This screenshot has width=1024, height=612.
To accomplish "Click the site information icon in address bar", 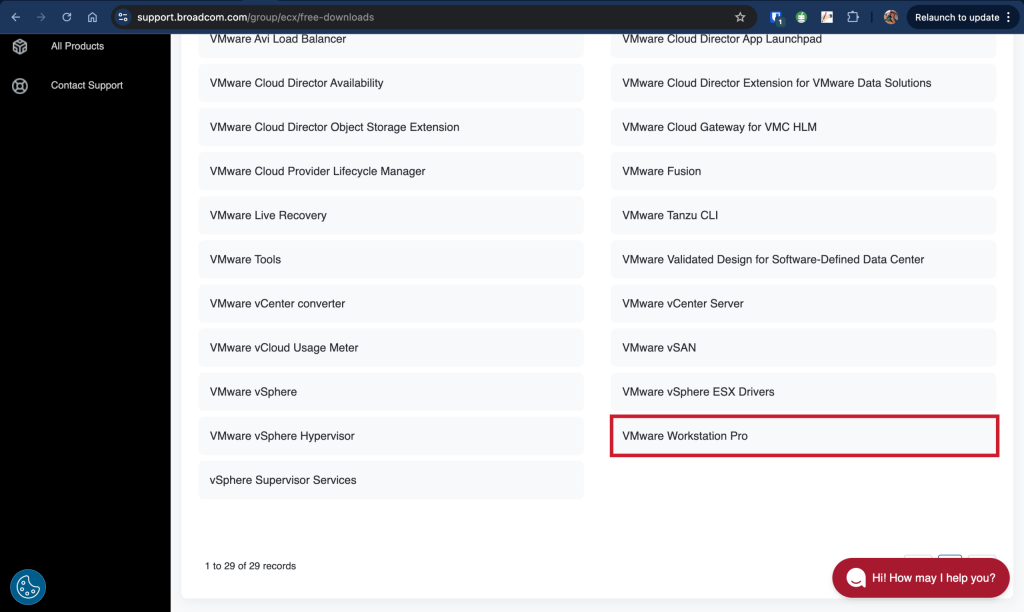I will (122, 16).
